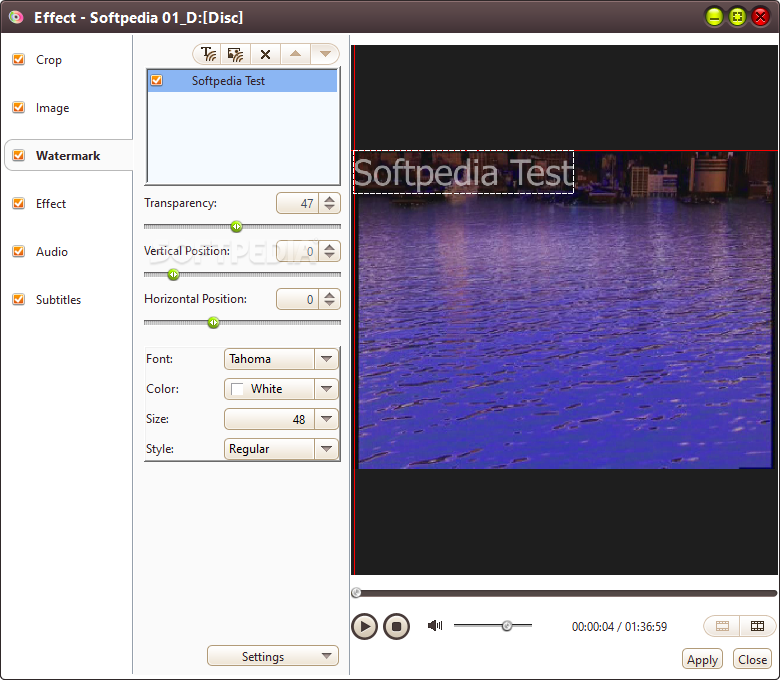Switch to split comparison preview view
The width and height of the screenshot is (780, 680).
[757, 626]
